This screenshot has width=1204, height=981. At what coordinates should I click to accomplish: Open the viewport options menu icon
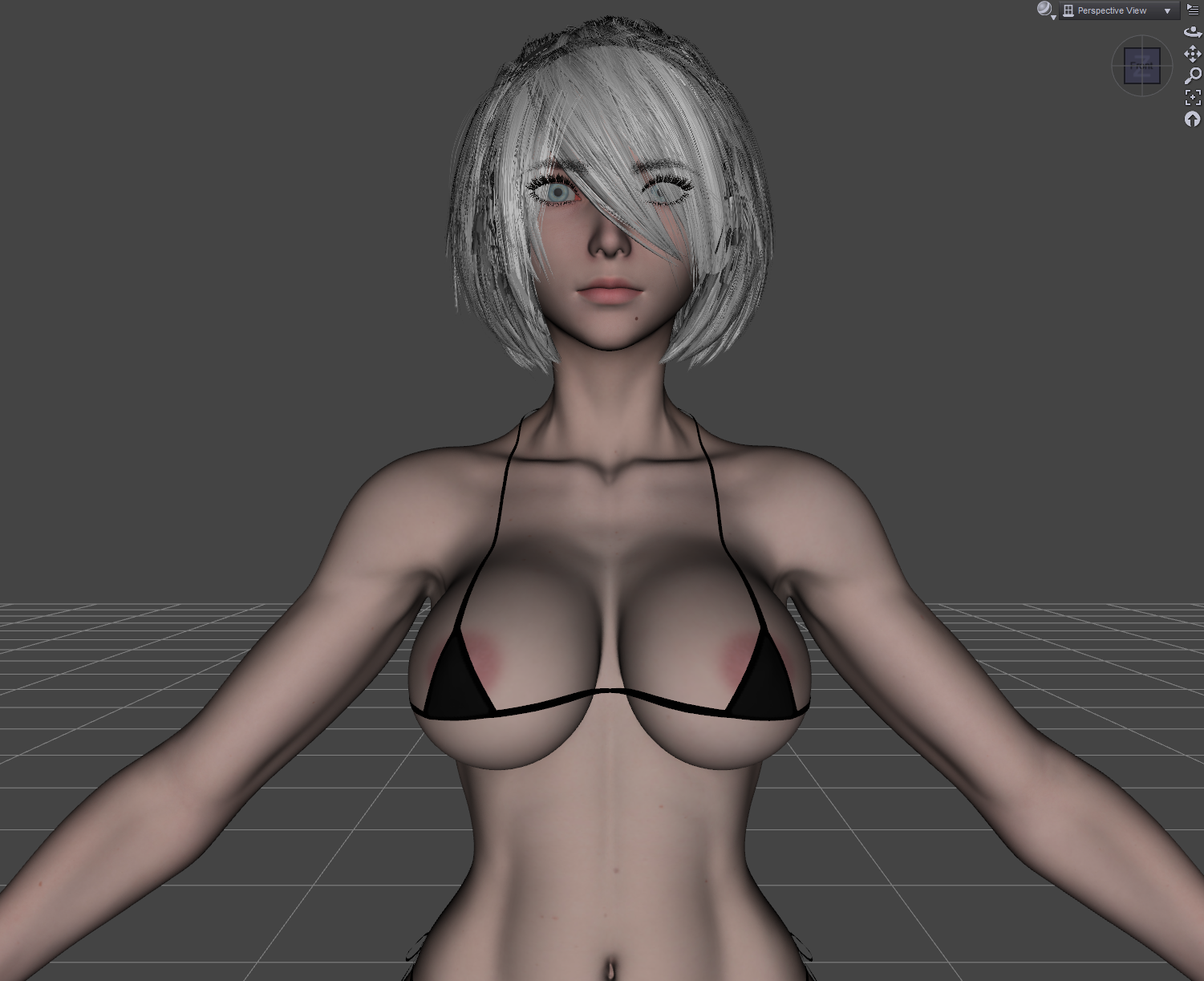click(1193, 10)
